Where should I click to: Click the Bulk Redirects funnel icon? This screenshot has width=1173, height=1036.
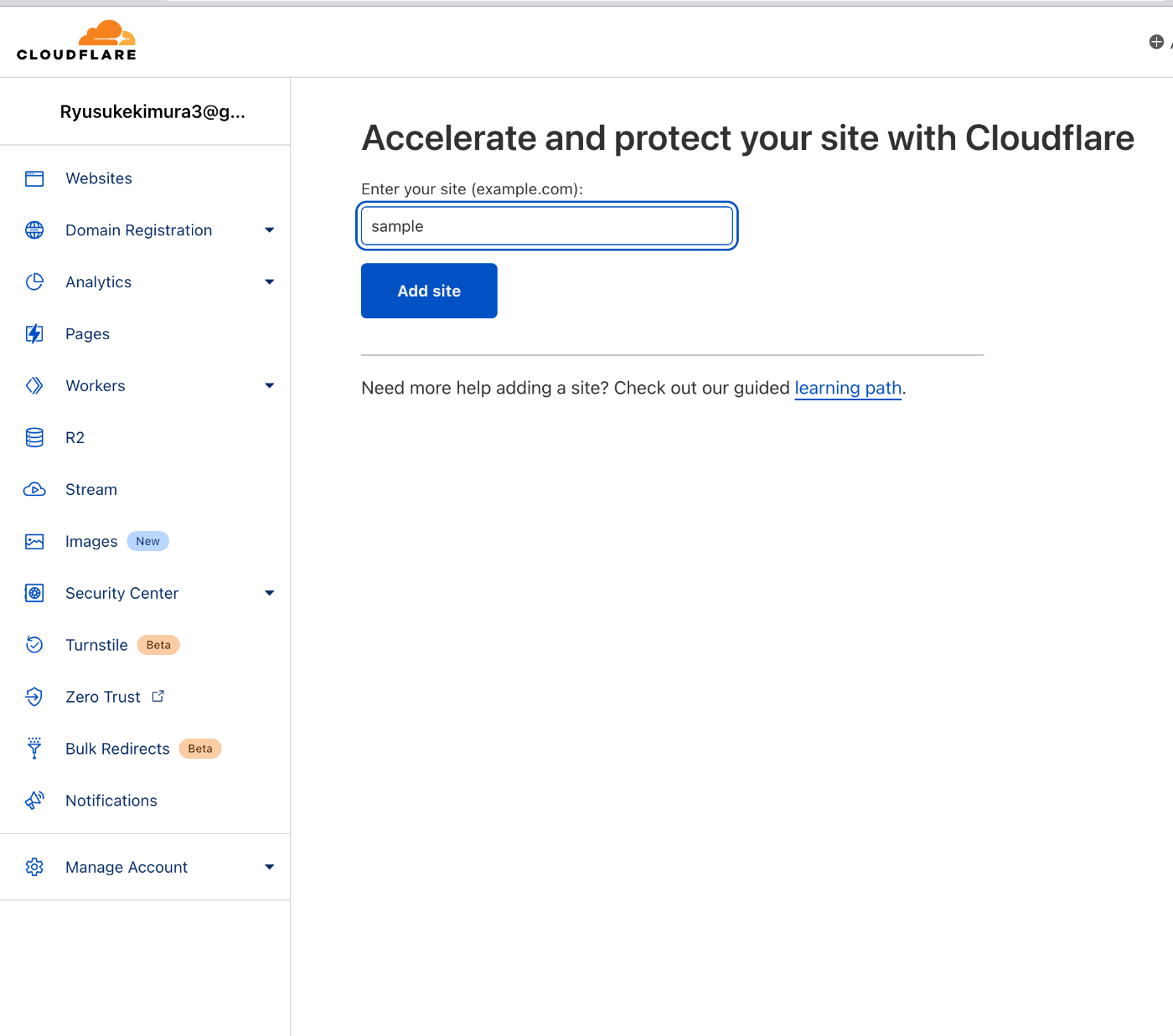coord(34,748)
